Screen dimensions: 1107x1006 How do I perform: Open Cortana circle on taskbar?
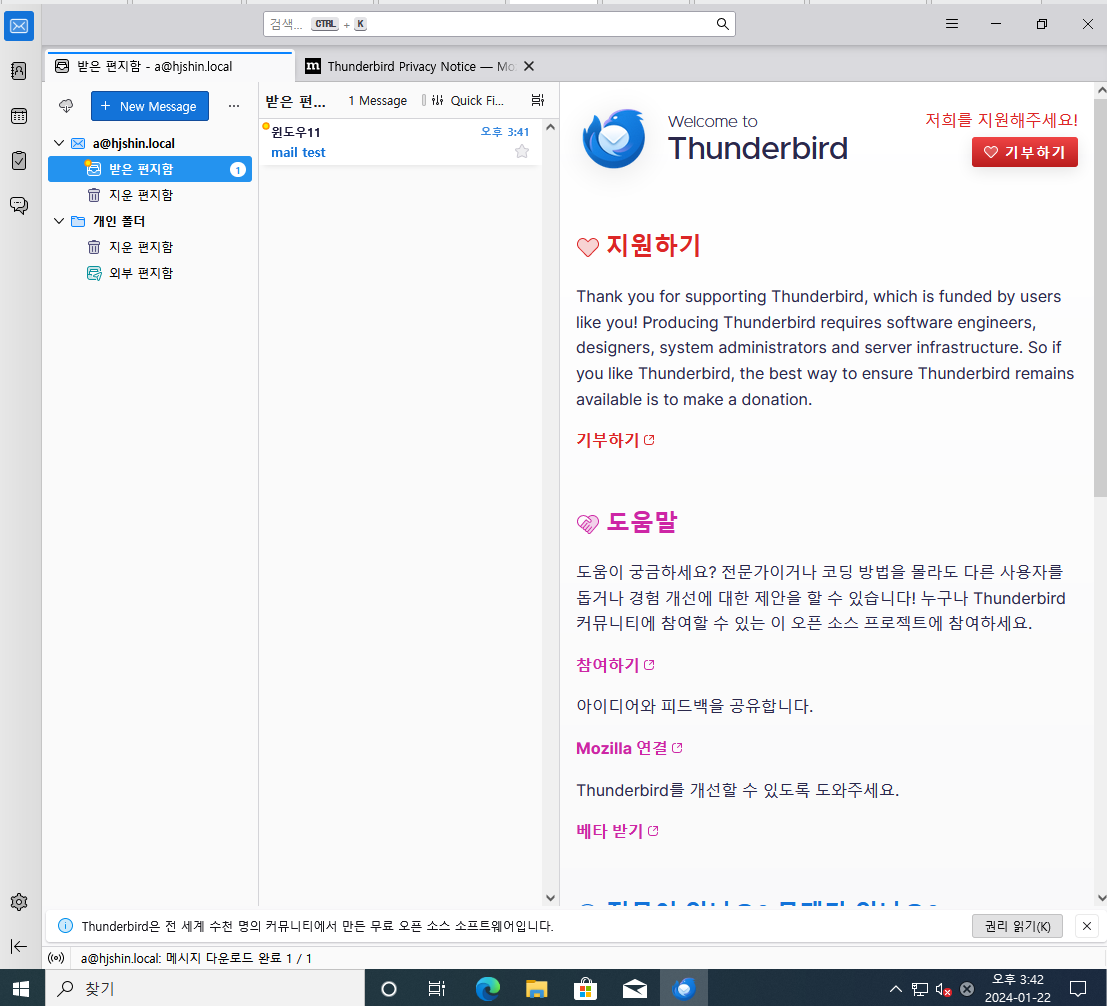pyautogui.click(x=388, y=988)
